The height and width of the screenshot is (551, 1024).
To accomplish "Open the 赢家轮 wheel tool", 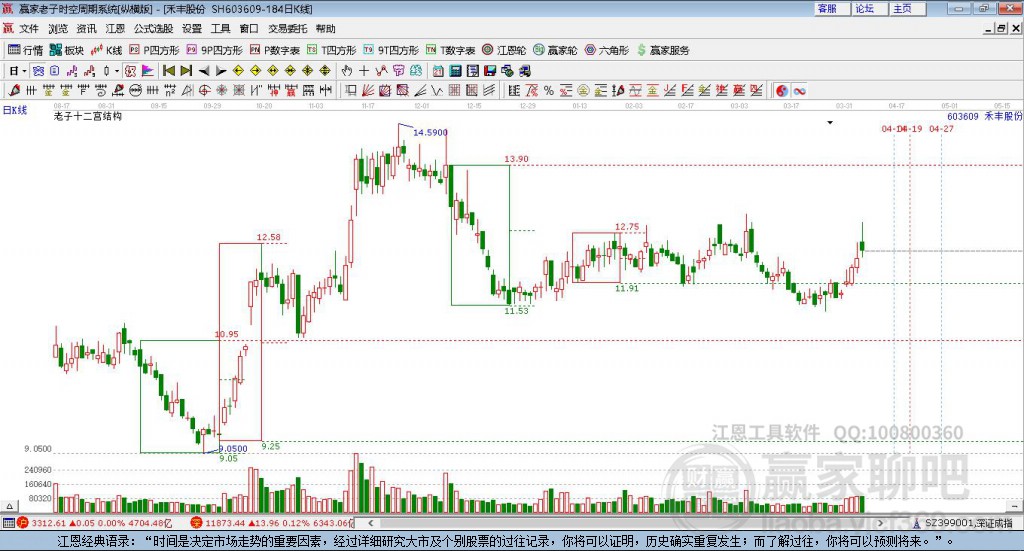I will 555,50.
